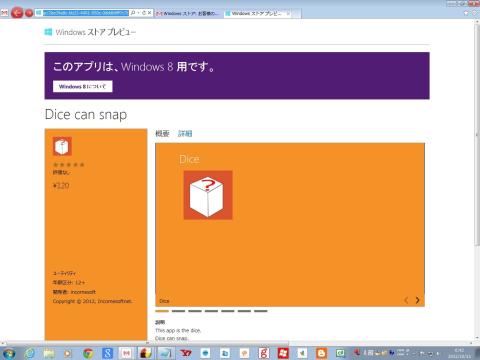Image resolution: width=480 pixels, height=360 pixels.
Task: Open the Yahoo Y! taskbar icon
Action: [x=185, y=353]
